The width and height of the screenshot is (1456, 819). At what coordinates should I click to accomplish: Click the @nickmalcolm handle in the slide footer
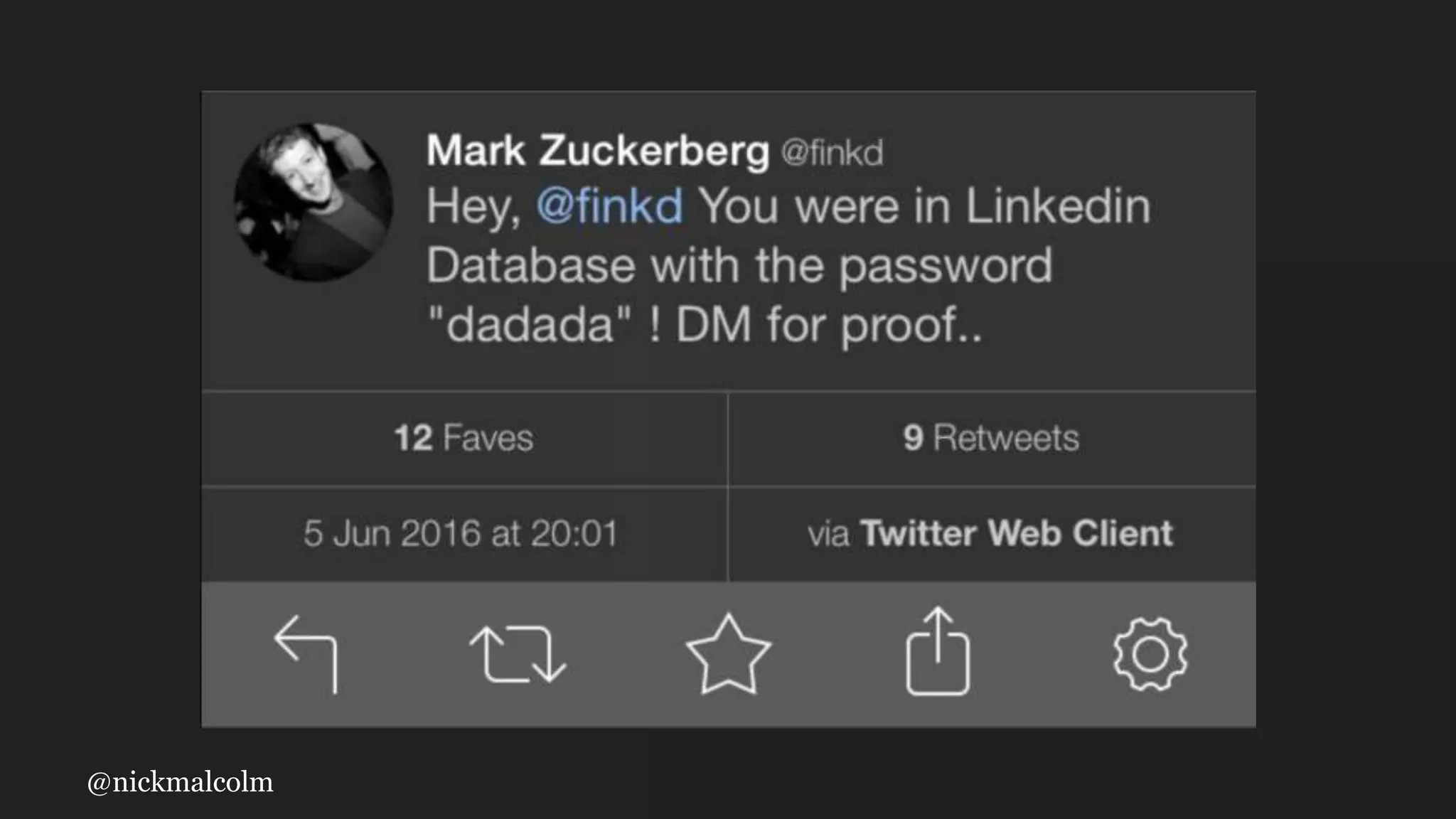(x=180, y=782)
